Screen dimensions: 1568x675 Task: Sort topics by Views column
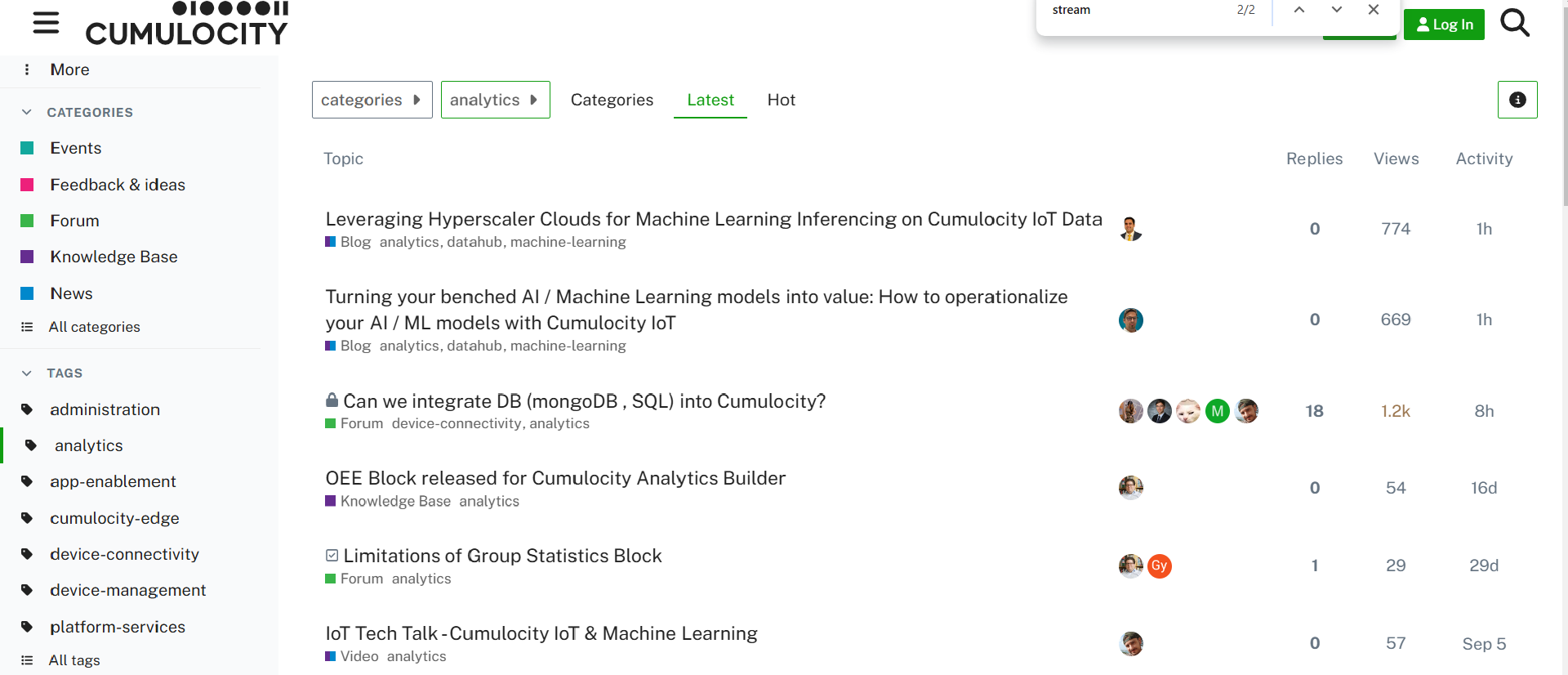coord(1396,159)
